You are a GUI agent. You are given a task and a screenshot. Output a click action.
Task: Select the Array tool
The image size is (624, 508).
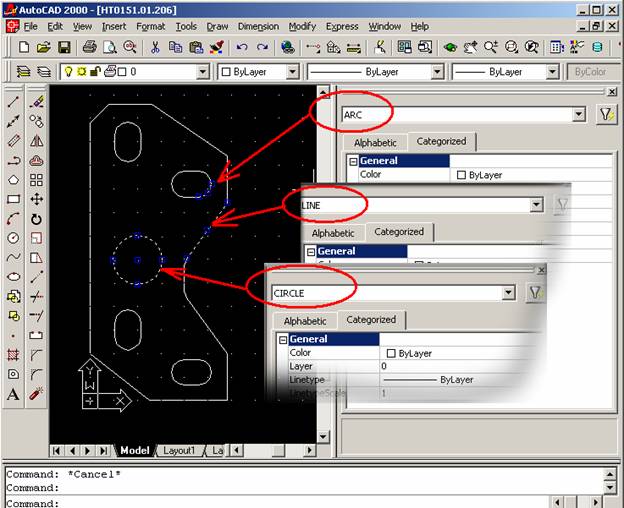coord(36,180)
